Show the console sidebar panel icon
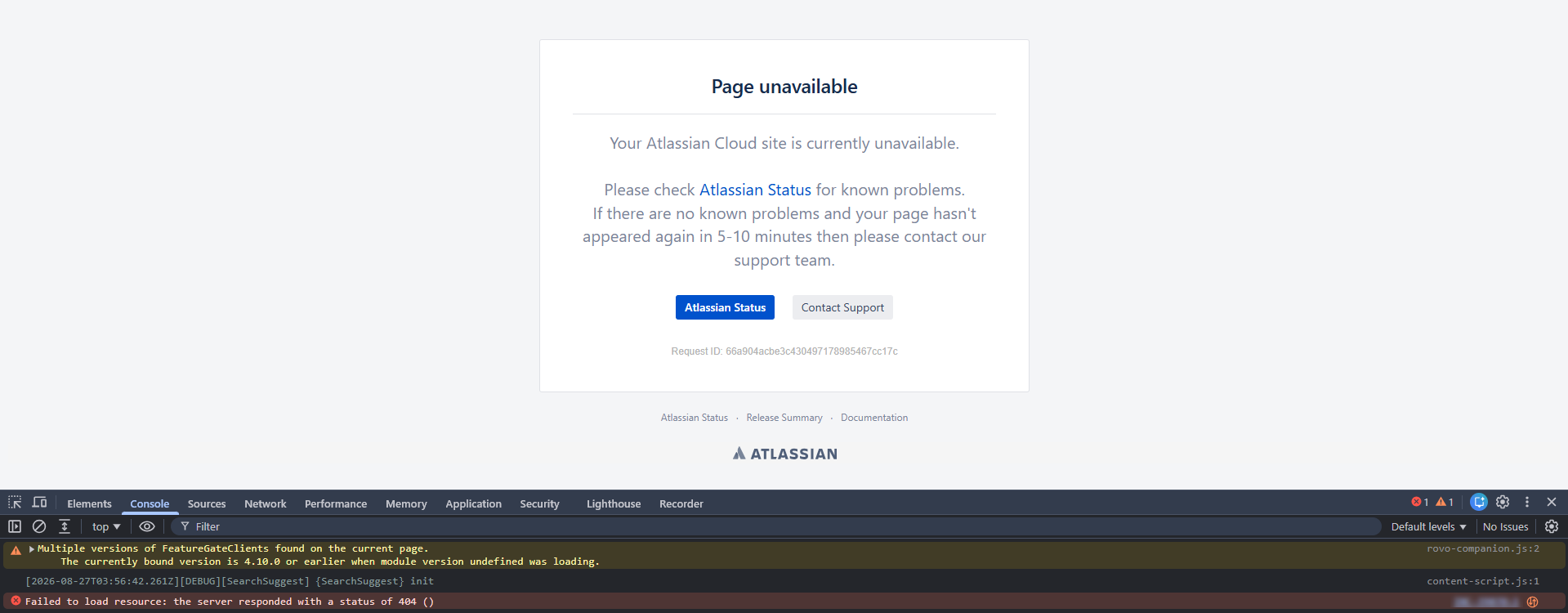1568x613 pixels. pos(15,526)
